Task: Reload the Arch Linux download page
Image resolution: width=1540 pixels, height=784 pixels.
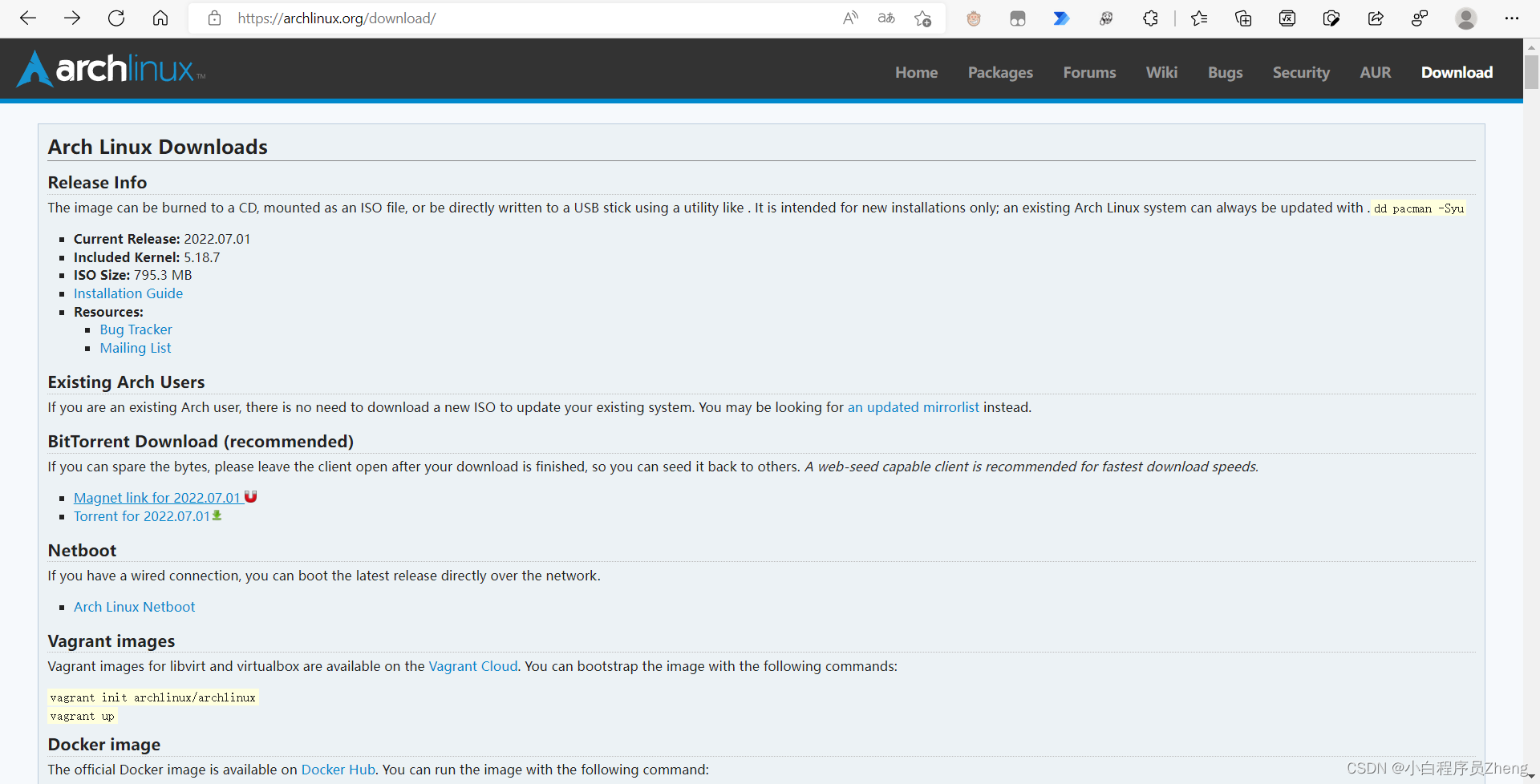Action: pos(116,18)
